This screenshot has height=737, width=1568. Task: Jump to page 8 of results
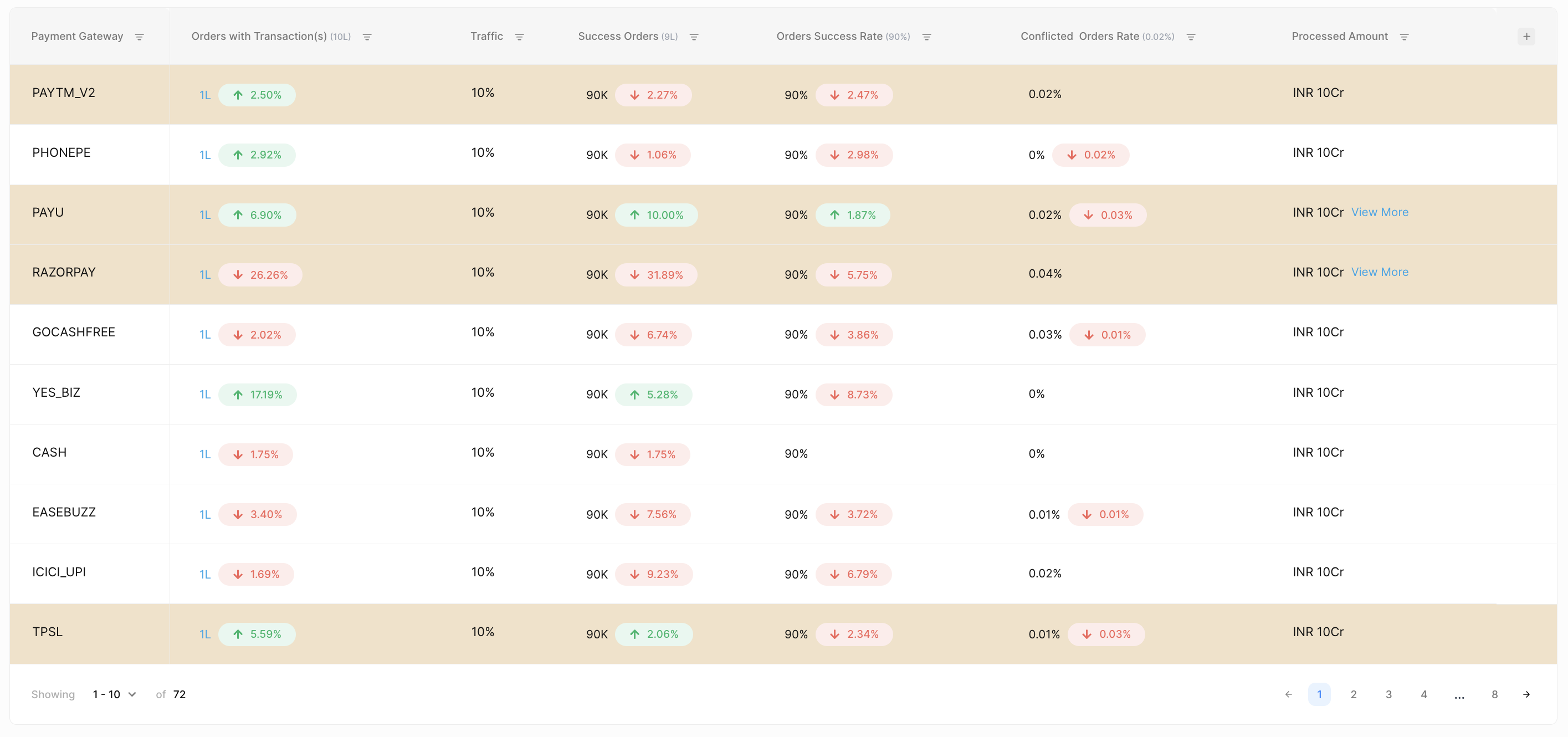pyautogui.click(x=1494, y=694)
